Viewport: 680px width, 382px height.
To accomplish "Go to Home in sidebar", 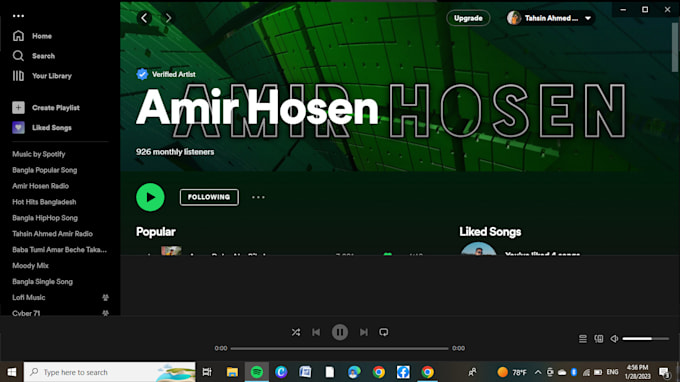I will pos(32,36).
